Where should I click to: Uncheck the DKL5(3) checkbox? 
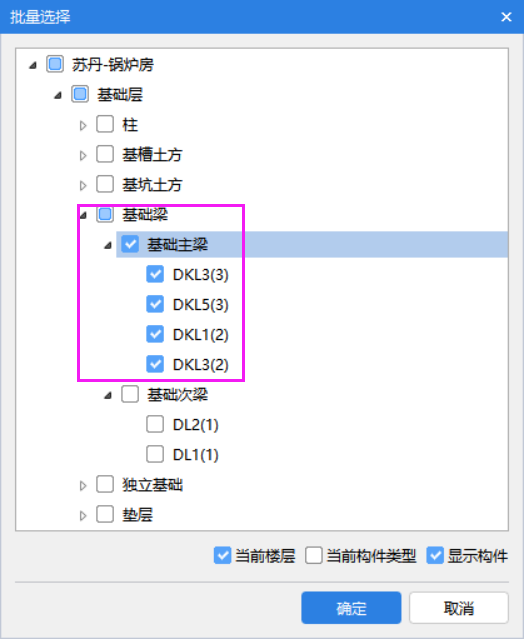155,304
